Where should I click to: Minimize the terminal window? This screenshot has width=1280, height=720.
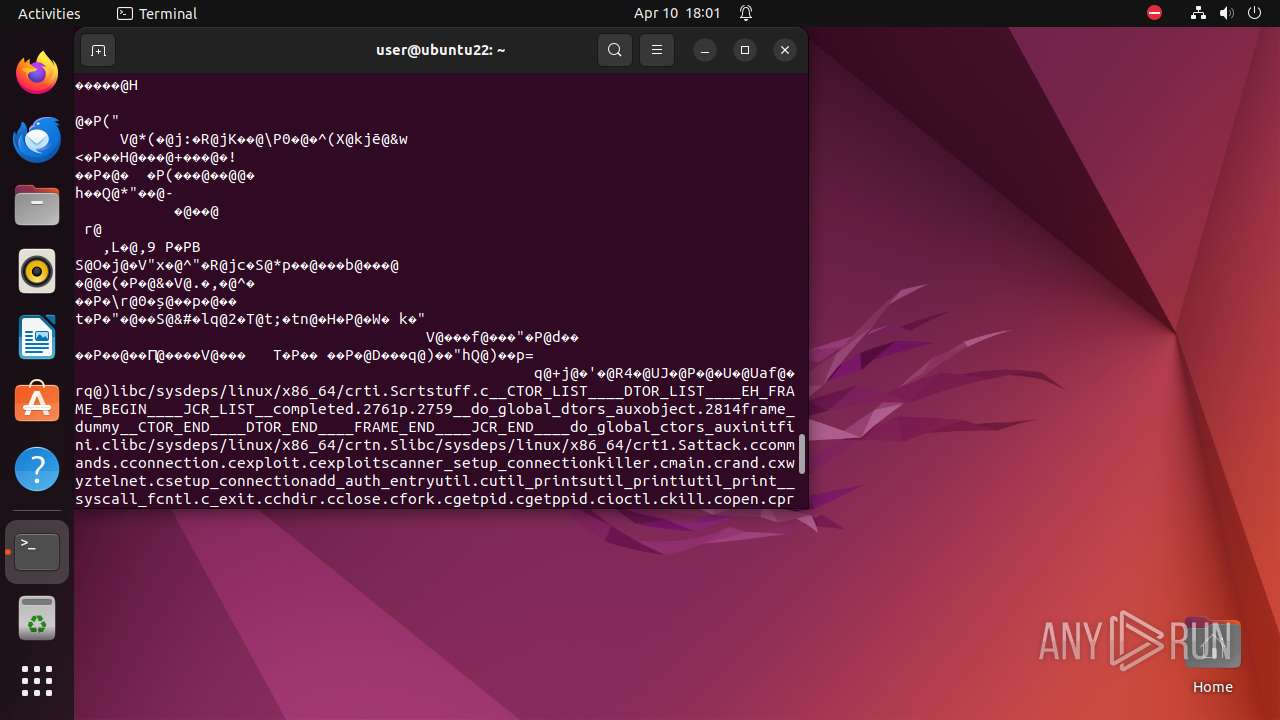[705, 50]
